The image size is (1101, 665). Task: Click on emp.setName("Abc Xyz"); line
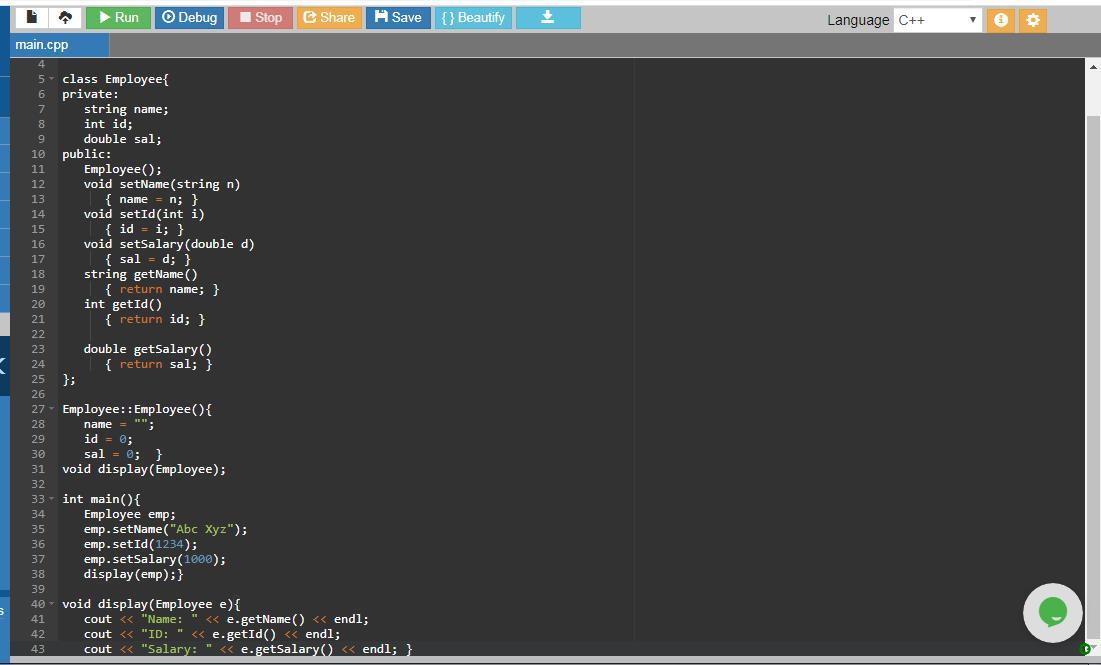coord(165,529)
